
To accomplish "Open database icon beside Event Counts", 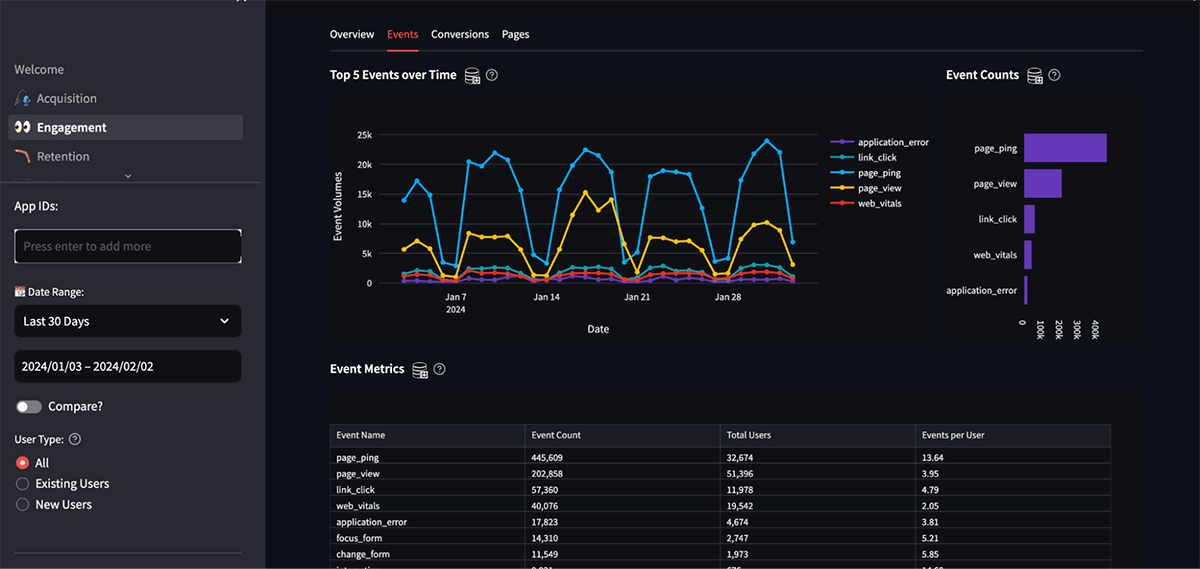I will [x=1035, y=76].
